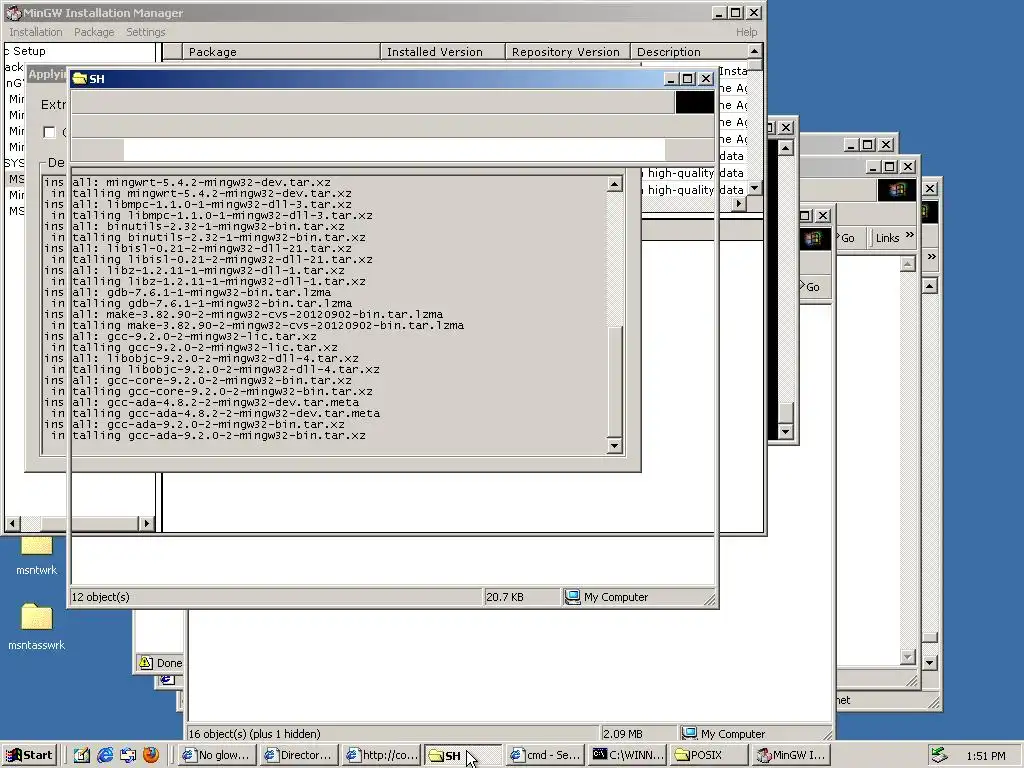This screenshot has width=1024, height=768.
Task: Click the black console window scroll-down arrow
Action: 786,432
